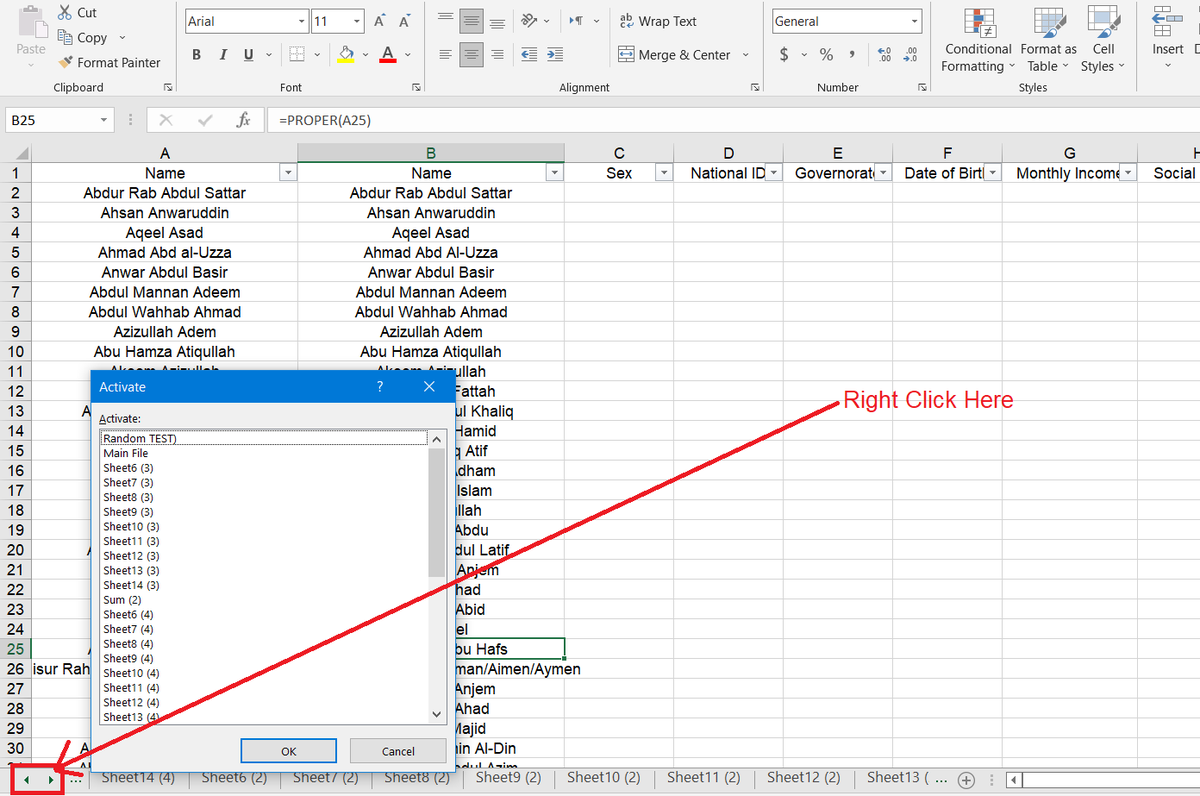Increase font size with larger A icon
The height and width of the screenshot is (796, 1200).
pos(381,21)
